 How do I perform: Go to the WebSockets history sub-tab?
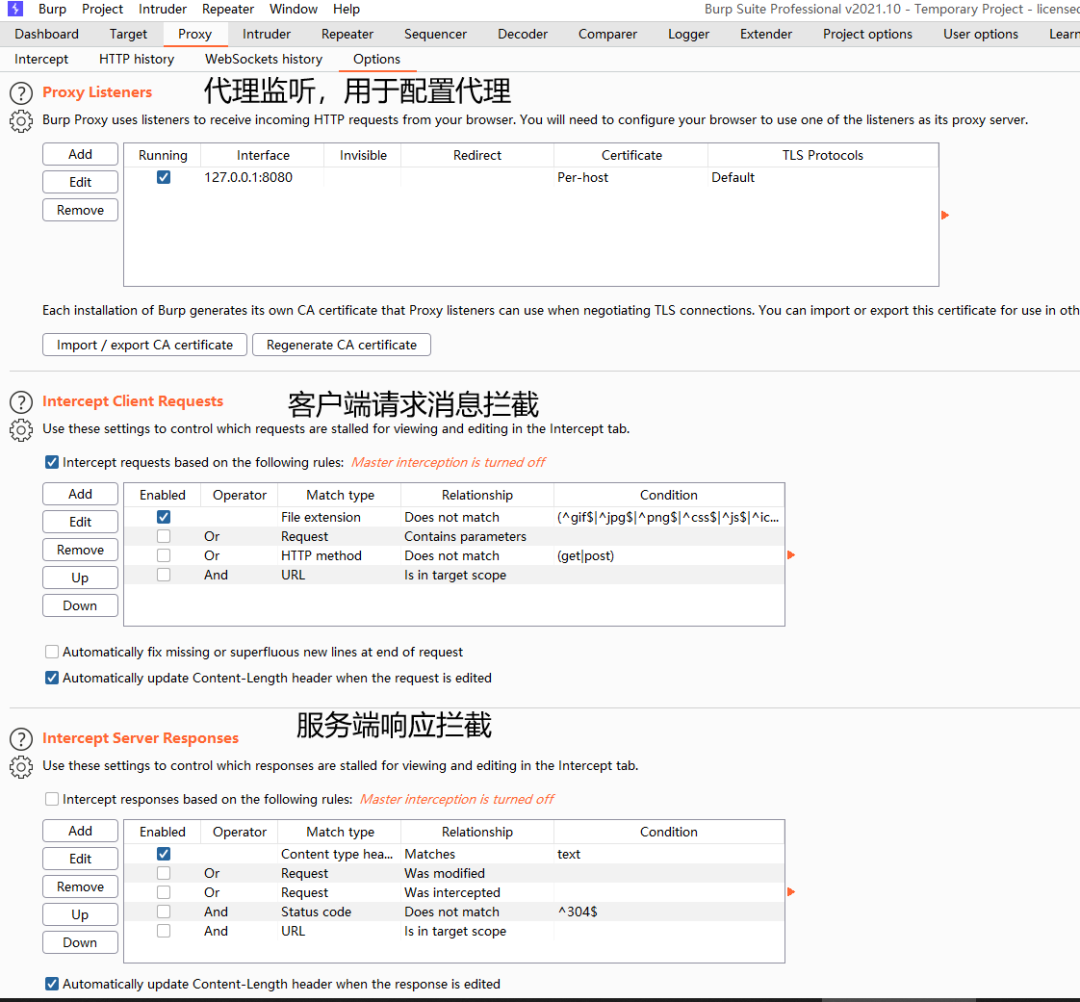tap(264, 59)
